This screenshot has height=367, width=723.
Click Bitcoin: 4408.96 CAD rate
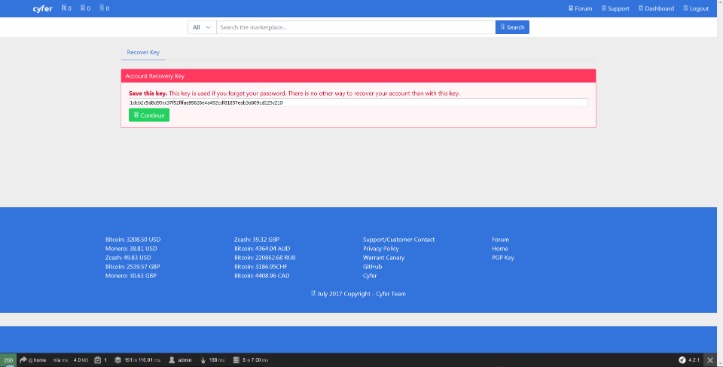pyautogui.click(x=261, y=276)
